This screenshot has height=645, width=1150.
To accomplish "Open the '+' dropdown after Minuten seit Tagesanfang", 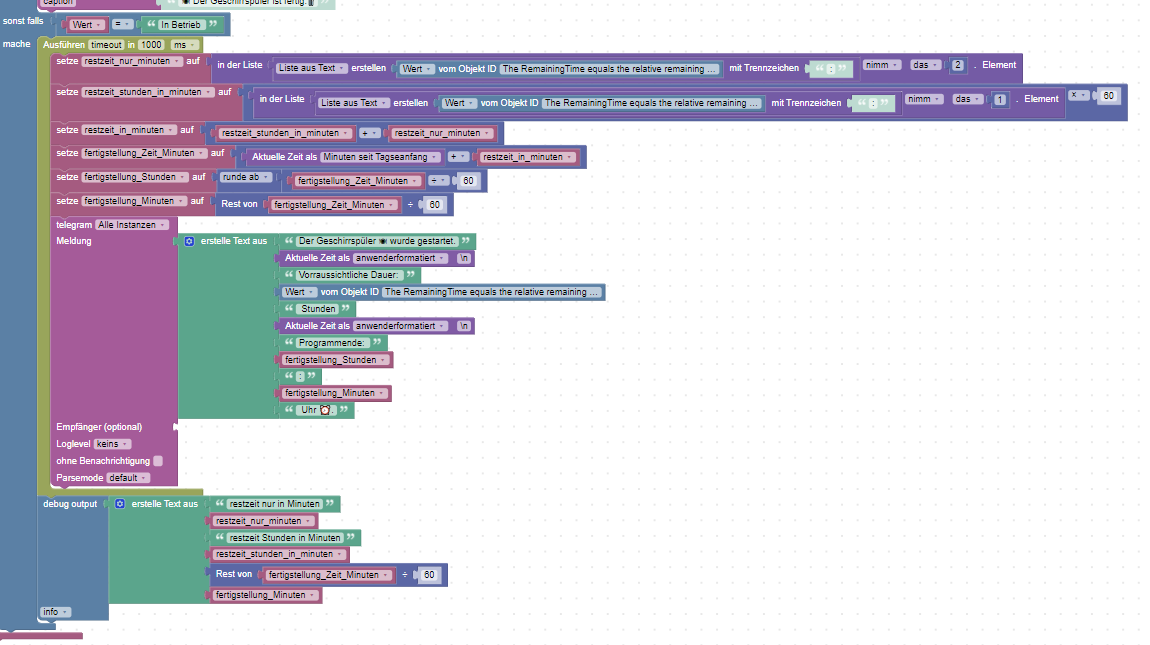I will 458,157.
